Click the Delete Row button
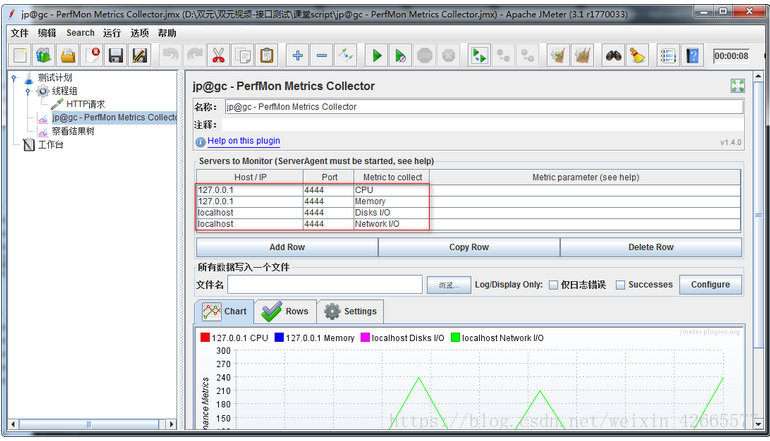Screen dimensions: 770x441 651,247
